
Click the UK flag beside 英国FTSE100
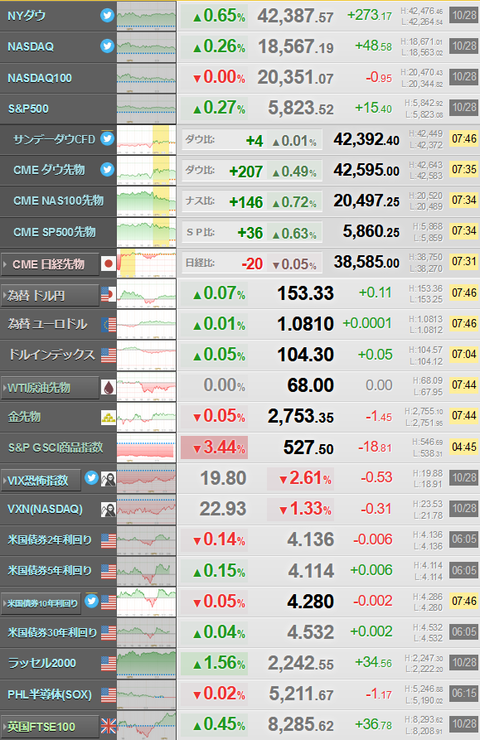click(109, 726)
